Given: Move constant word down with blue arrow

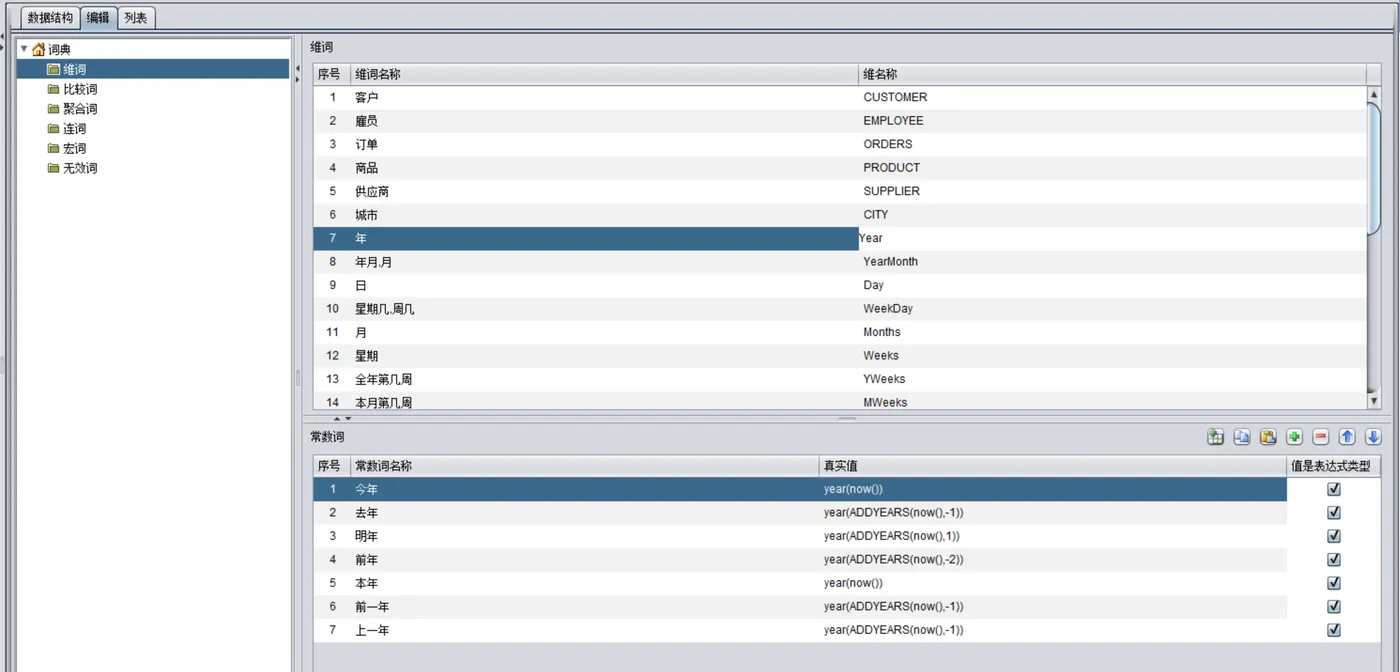Looking at the screenshot, I should [x=1373, y=437].
